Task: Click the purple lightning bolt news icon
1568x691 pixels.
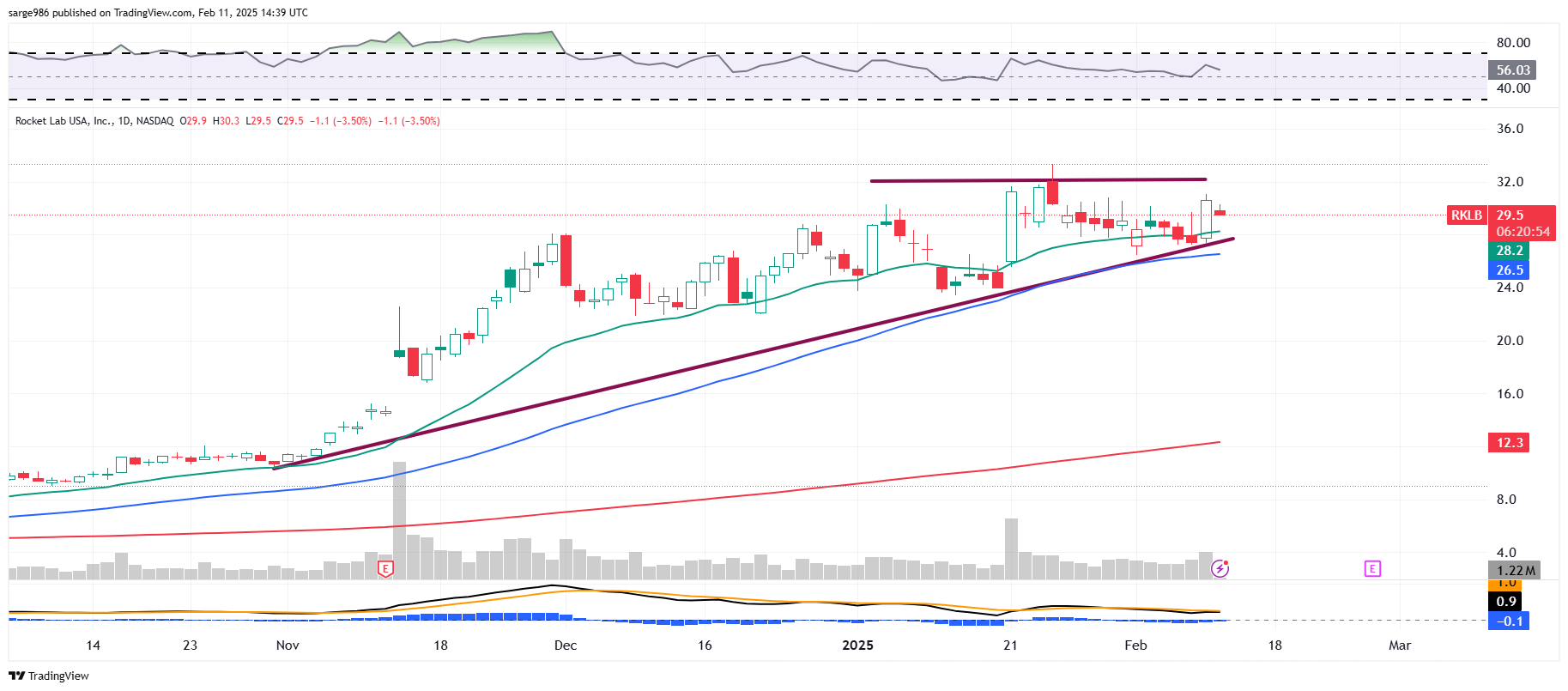Action: tap(1220, 568)
